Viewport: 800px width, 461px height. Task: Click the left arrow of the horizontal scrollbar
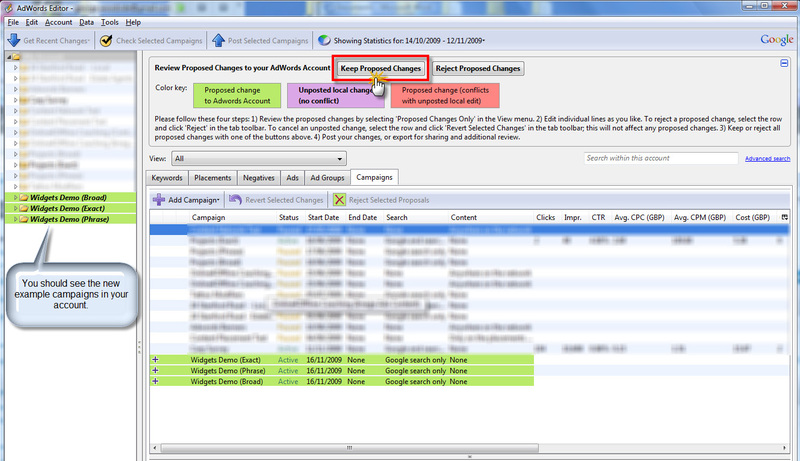(x=155, y=448)
